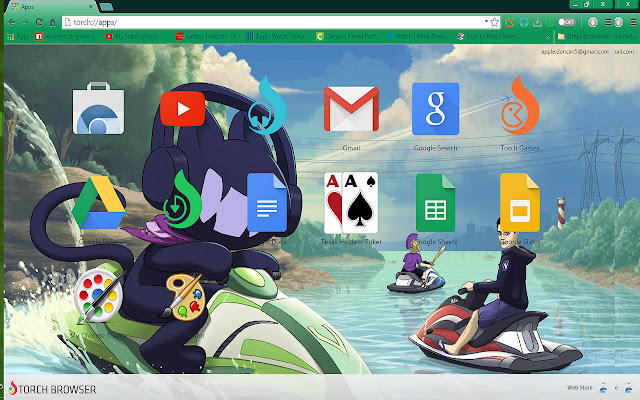Open the Watch Online Drake bookmark

[x=418, y=36]
